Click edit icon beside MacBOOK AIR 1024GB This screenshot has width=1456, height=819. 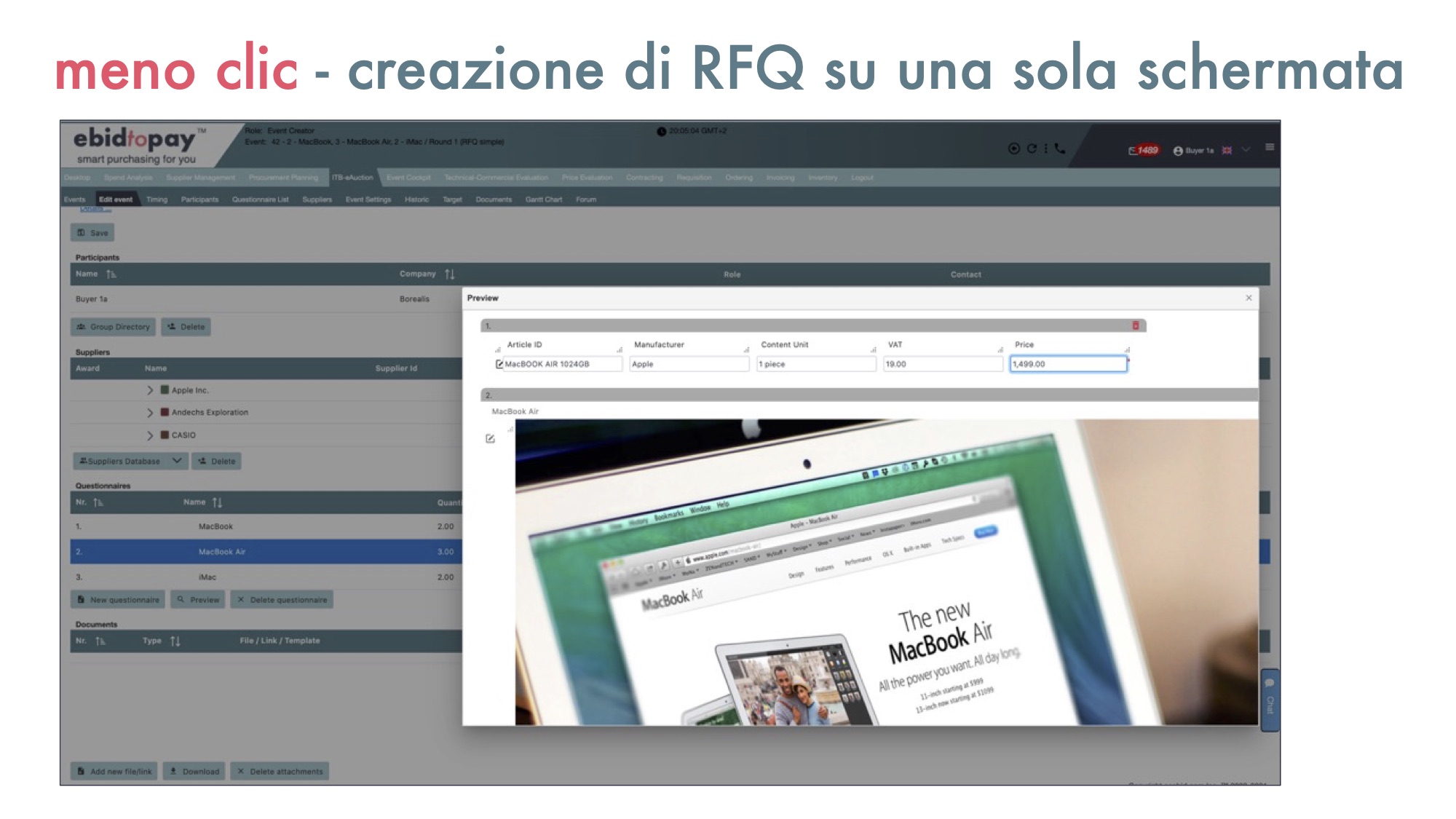(499, 364)
